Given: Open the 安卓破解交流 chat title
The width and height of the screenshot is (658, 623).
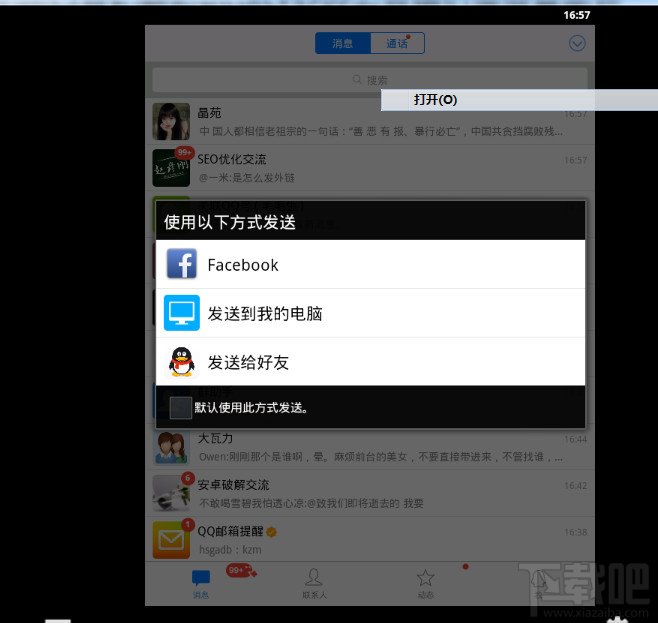Looking at the screenshot, I should click(x=233, y=485).
